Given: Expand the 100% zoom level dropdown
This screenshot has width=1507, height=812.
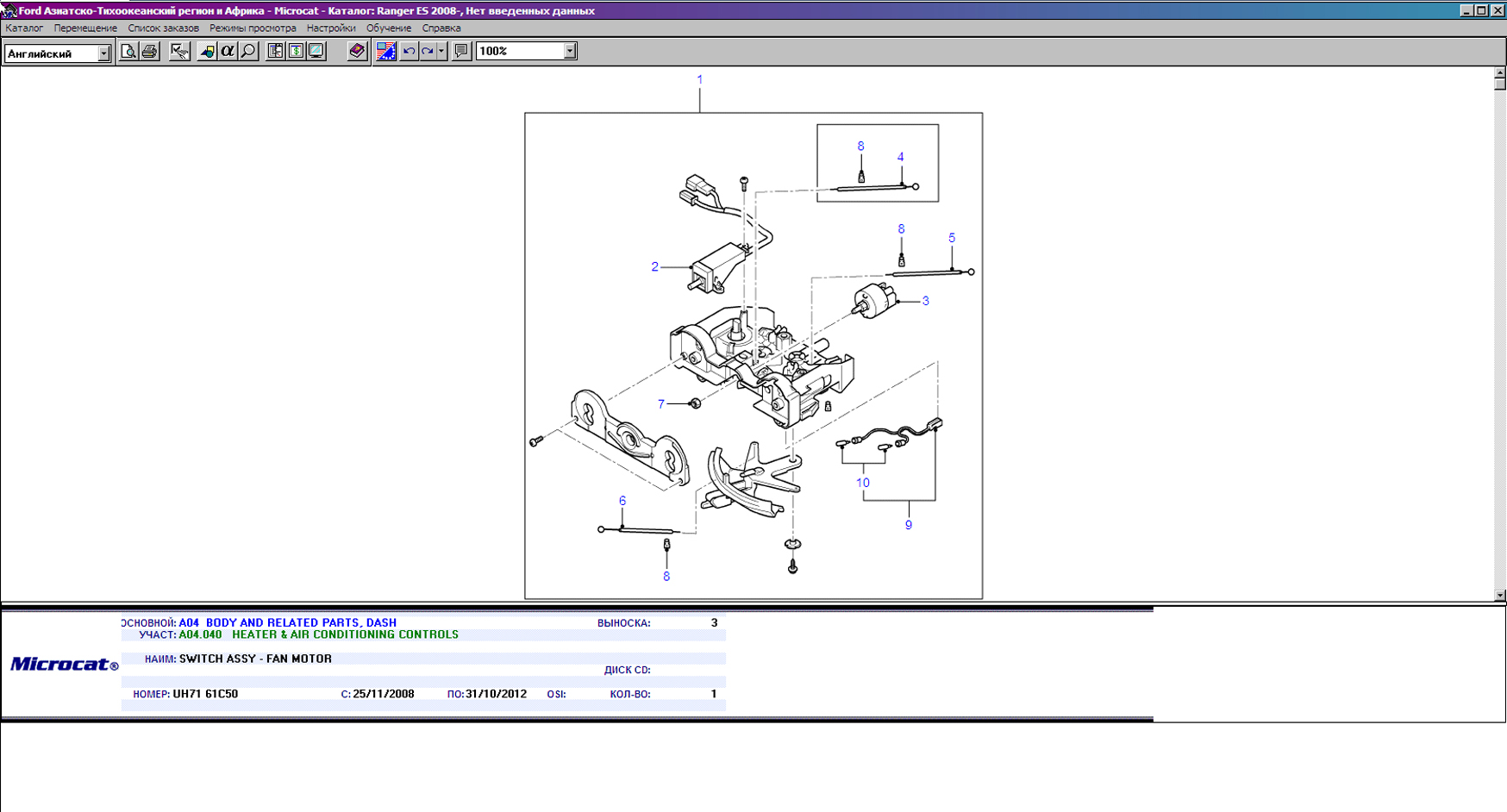Looking at the screenshot, I should point(569,52).
